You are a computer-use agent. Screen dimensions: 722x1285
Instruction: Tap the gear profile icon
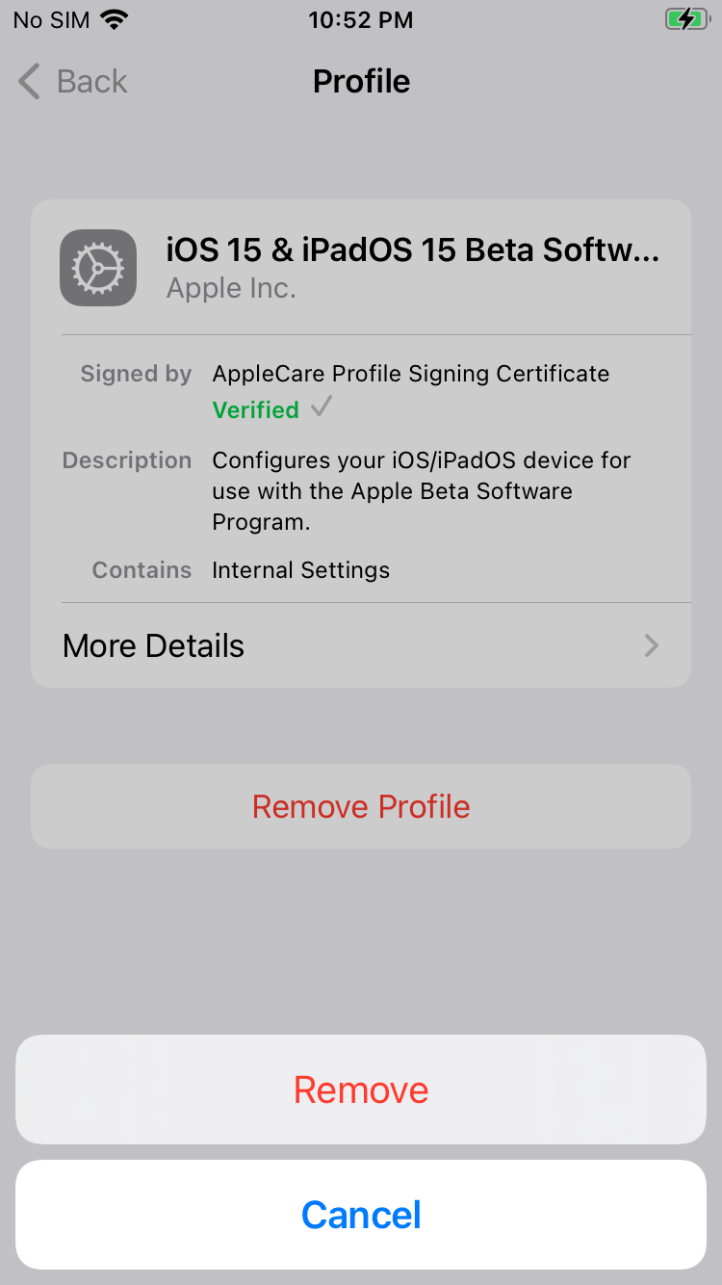click(98, 268)
